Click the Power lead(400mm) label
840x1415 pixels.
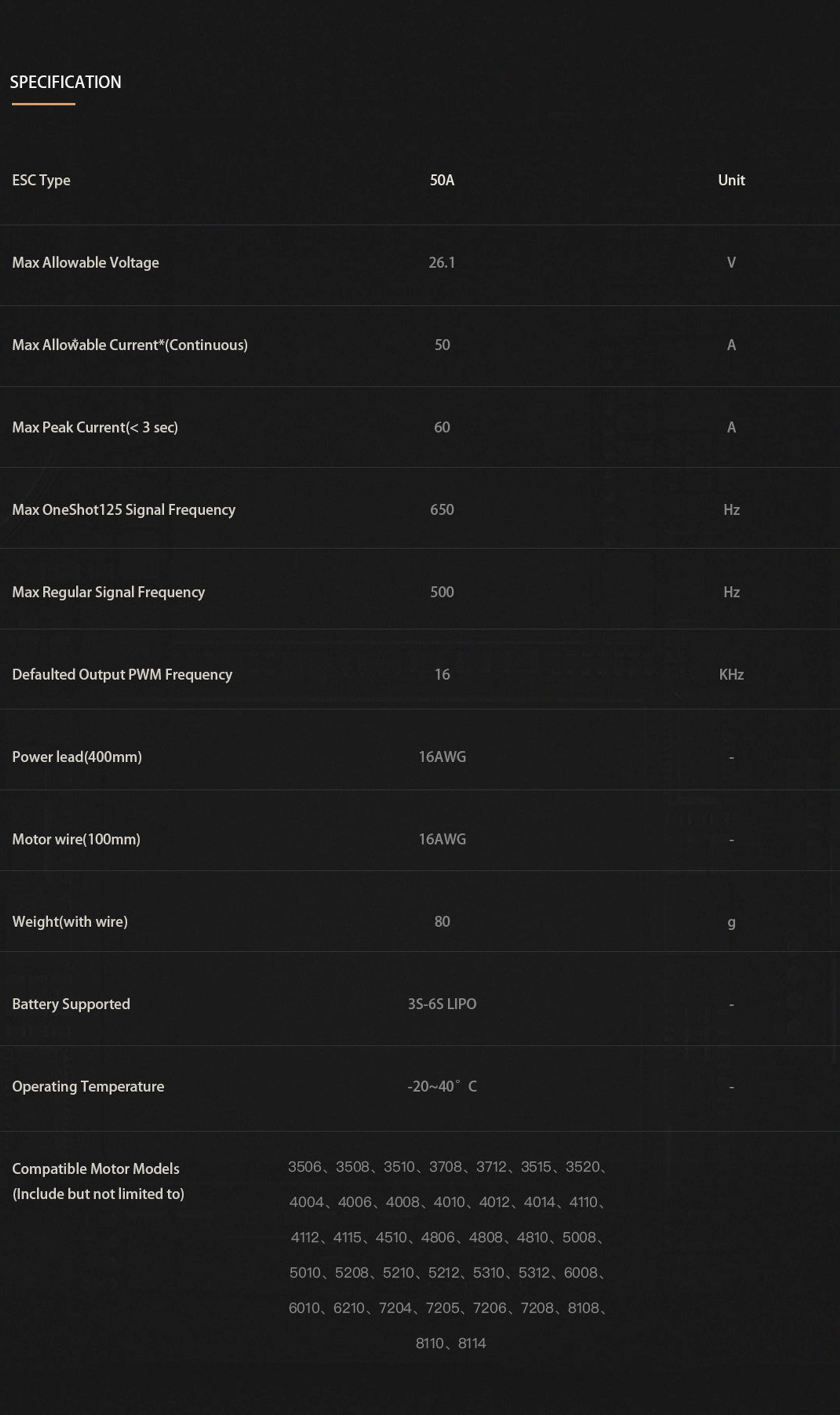click(x=77, y=757)
